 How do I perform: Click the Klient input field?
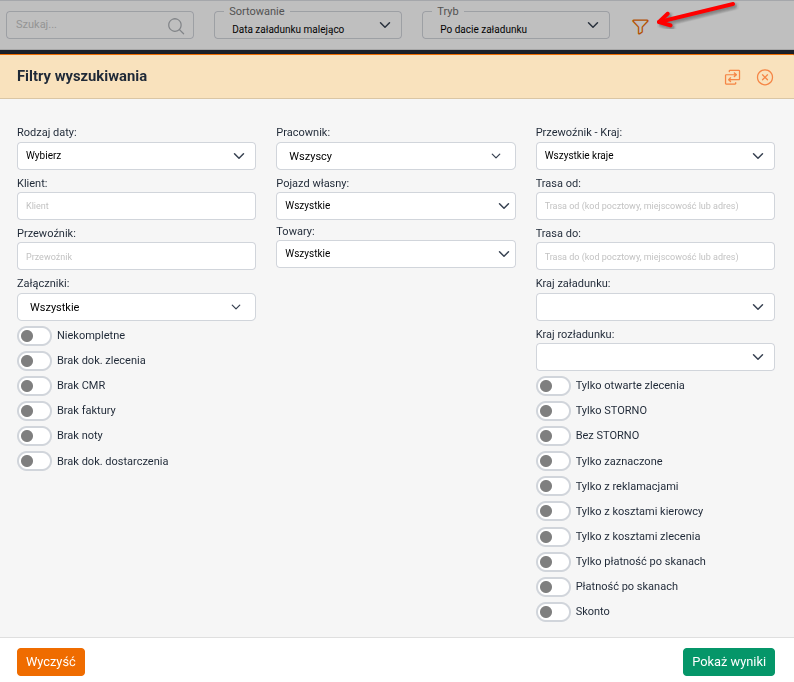(x=136, y=206)
